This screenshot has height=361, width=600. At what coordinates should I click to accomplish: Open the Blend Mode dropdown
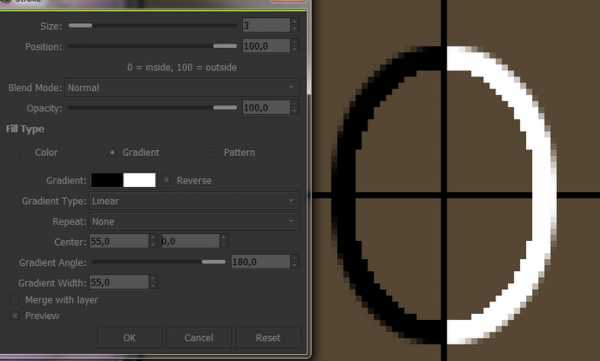[x=181, y=88]
